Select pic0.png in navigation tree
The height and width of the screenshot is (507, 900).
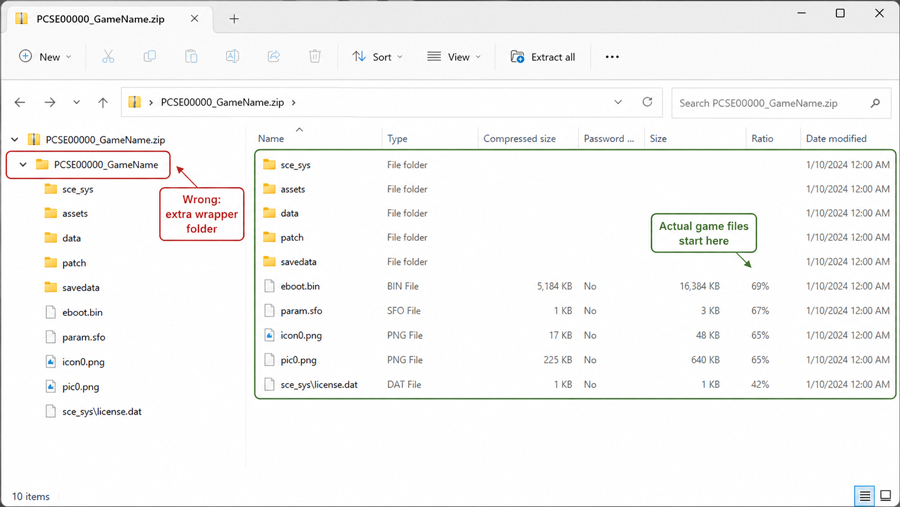[x=72, y=386]
